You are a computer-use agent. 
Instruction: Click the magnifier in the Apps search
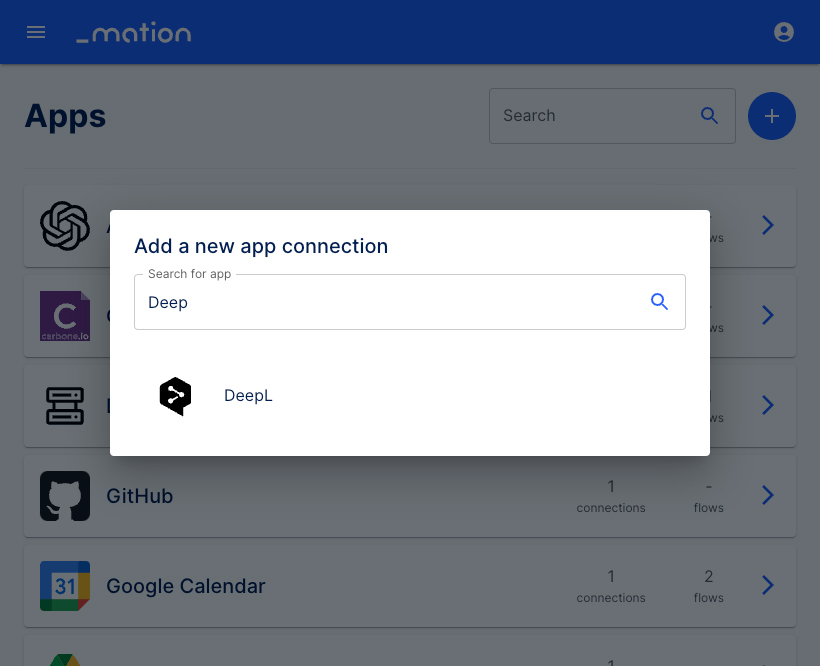pyautogui.click(x=709, y=116)
